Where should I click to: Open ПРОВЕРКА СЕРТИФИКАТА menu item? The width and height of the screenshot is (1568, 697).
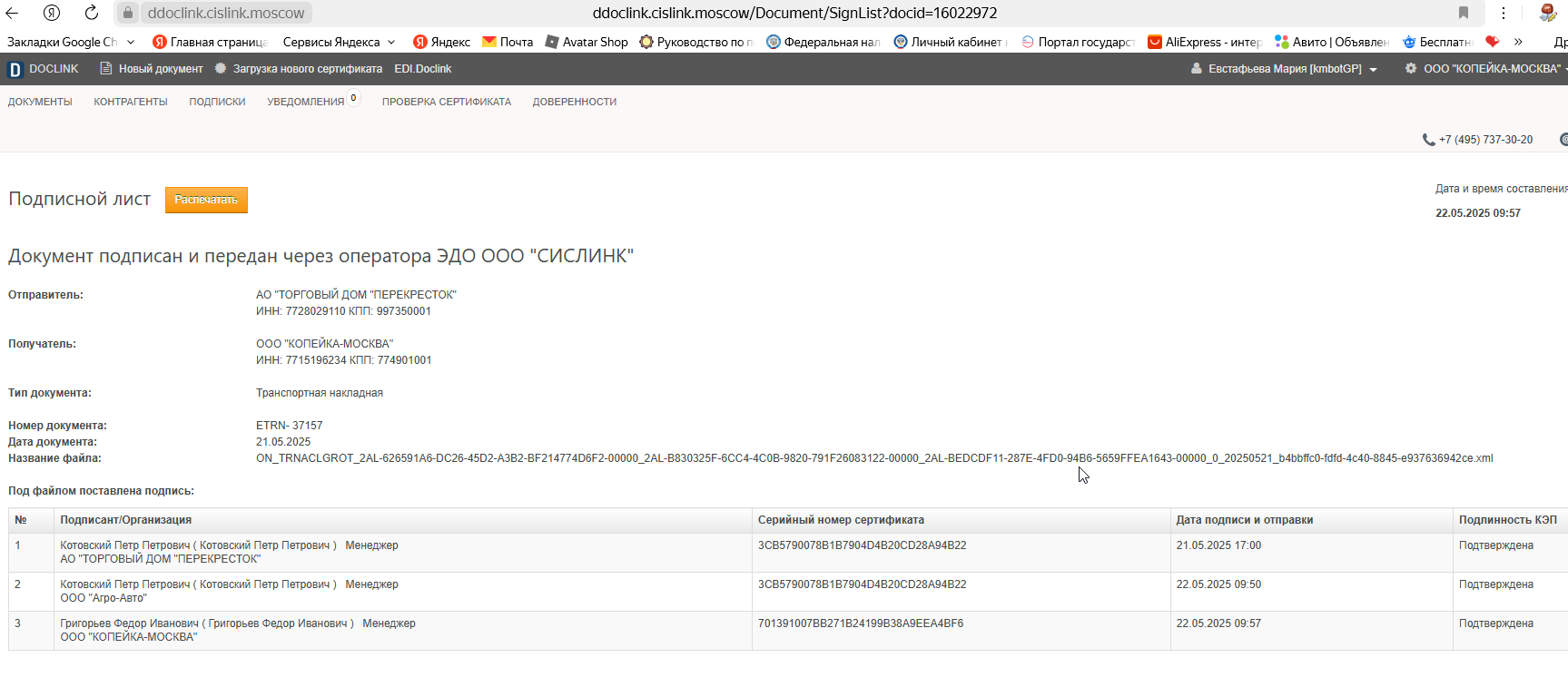(447, 102)
